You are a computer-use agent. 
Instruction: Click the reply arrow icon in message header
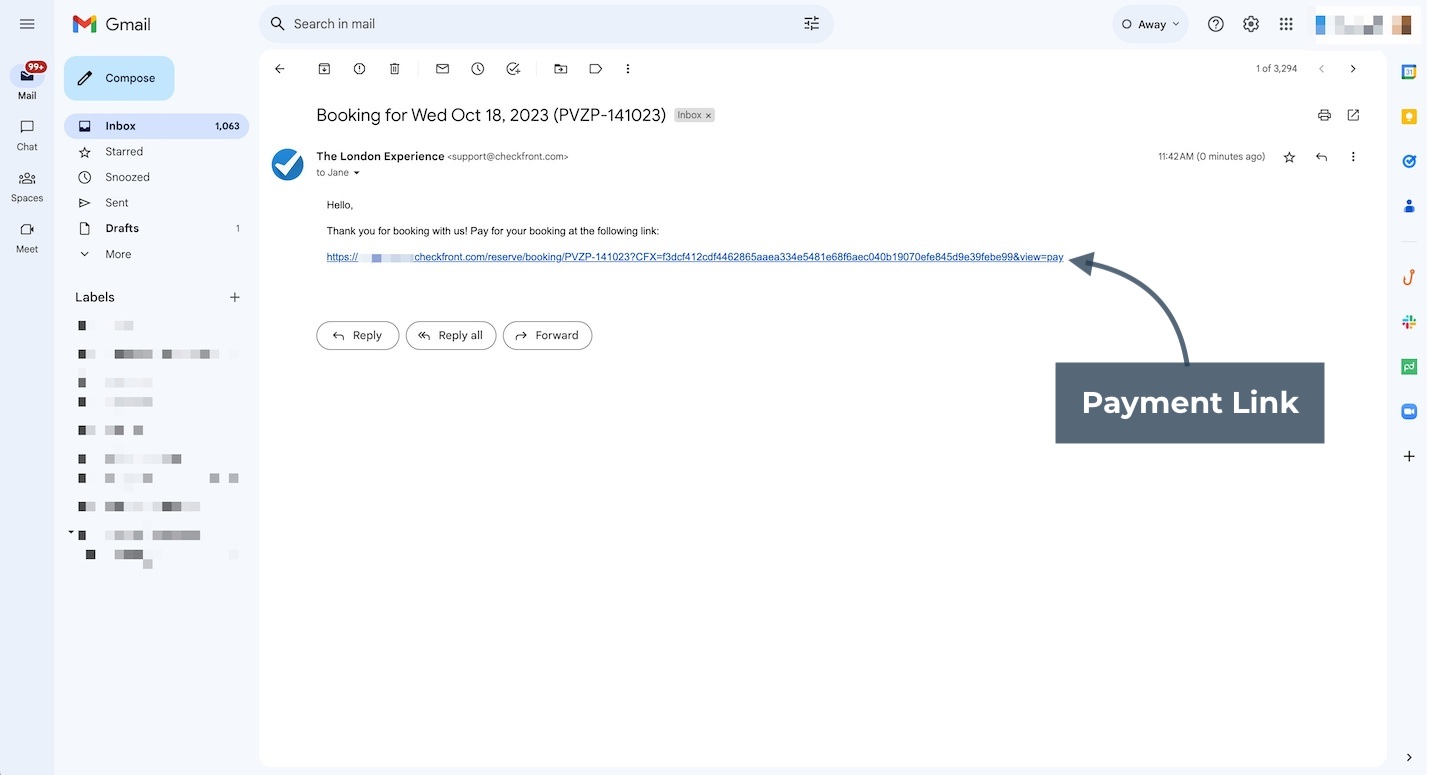1321,157
